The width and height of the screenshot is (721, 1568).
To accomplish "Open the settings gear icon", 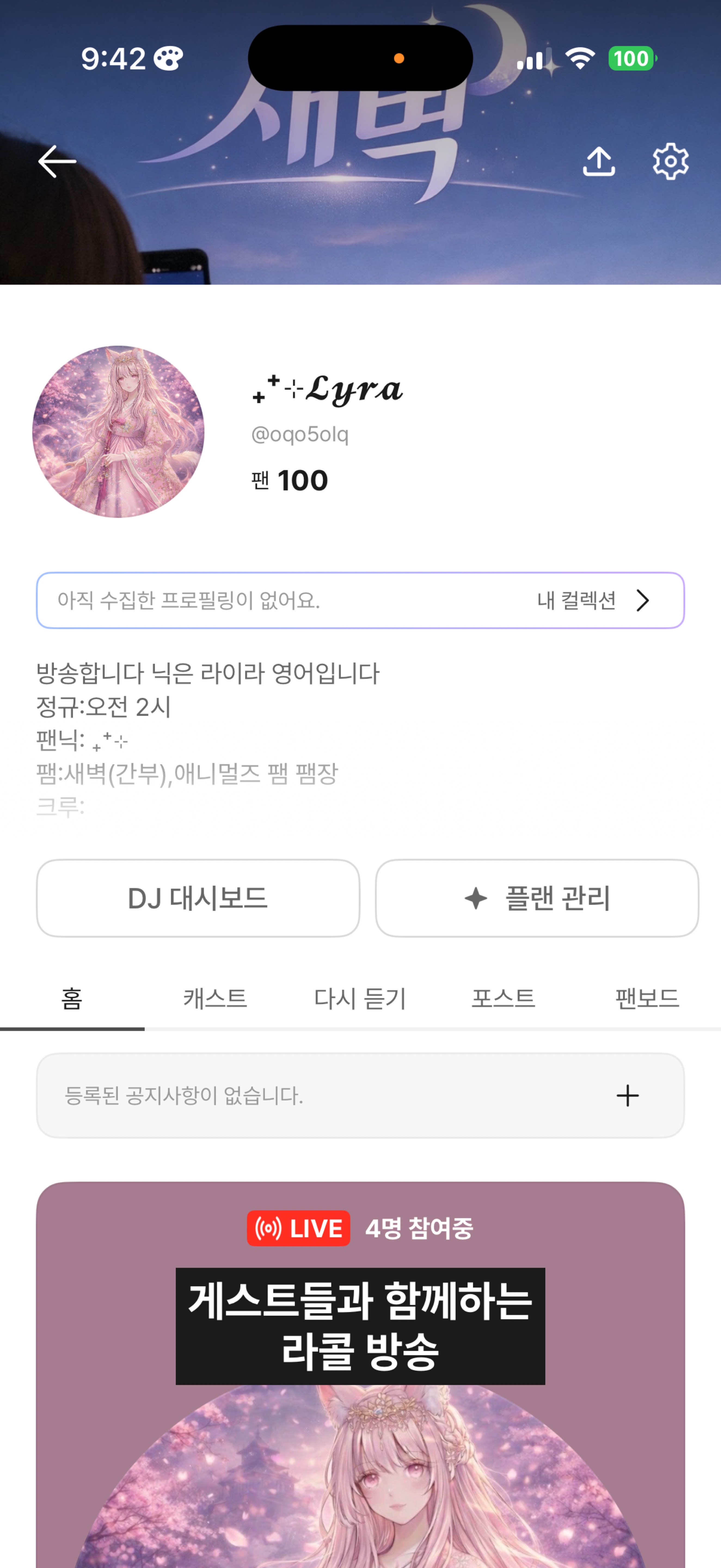I will pos(670,161).
